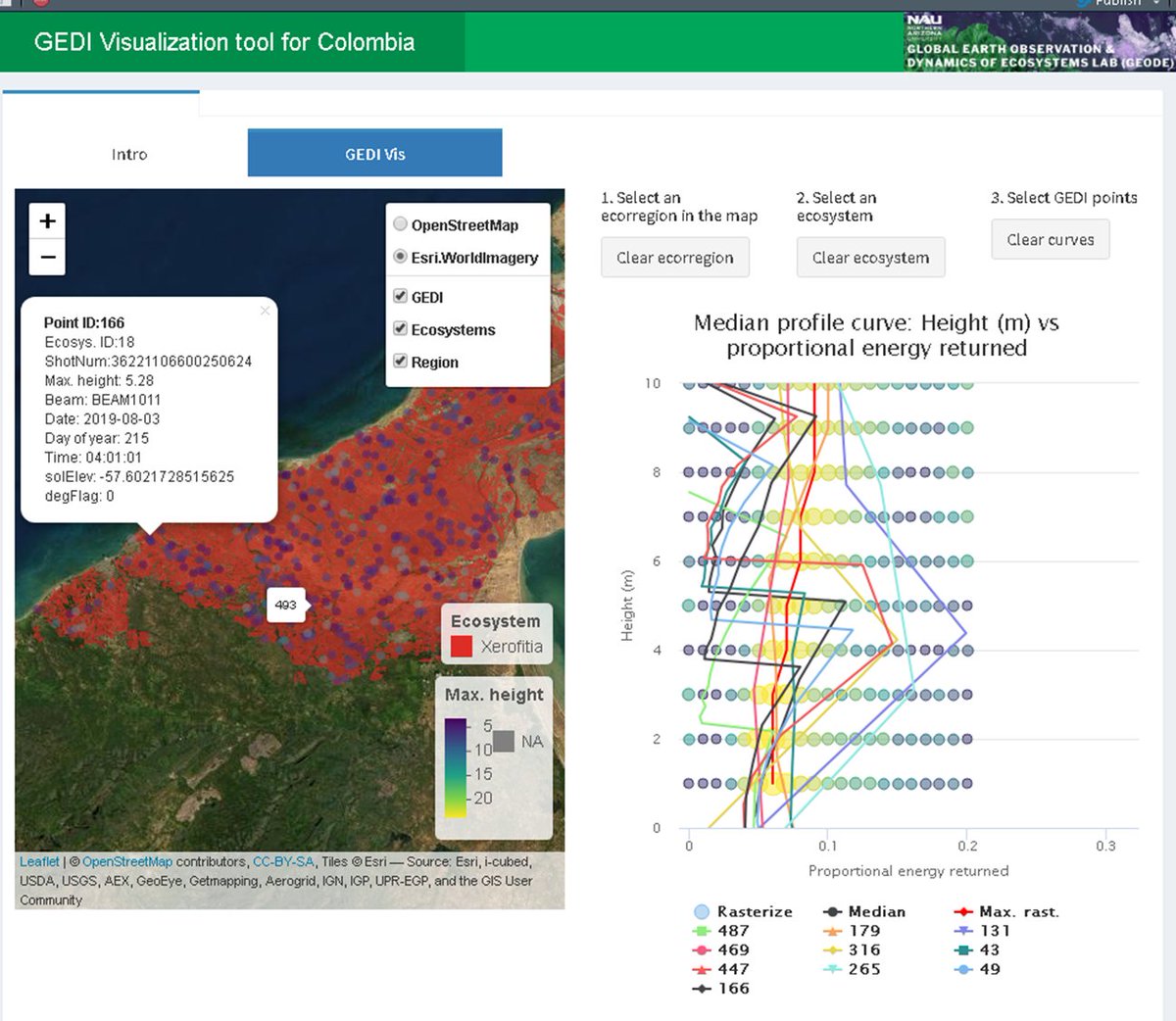Click the Max. rast. legend marker icon
The image size is (1176, 1021).
[963, 911]
